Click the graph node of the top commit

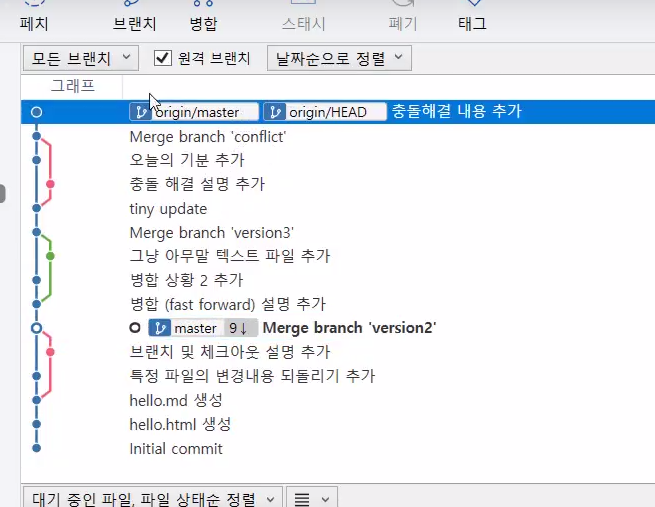pos(36,112)
